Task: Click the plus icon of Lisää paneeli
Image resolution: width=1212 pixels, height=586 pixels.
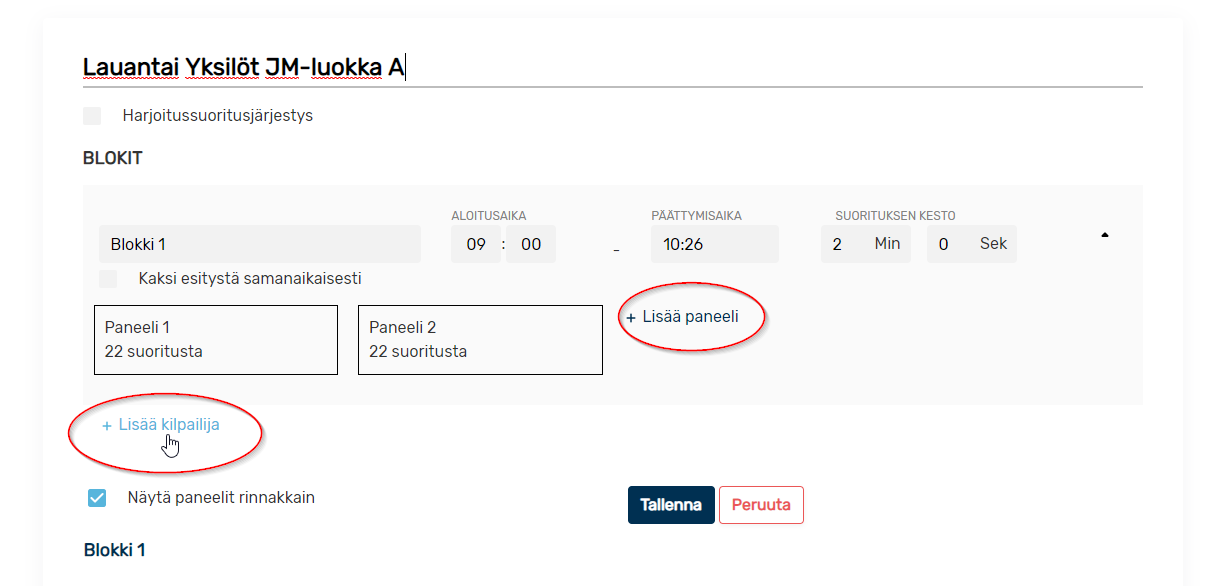Action: [631, 317]
